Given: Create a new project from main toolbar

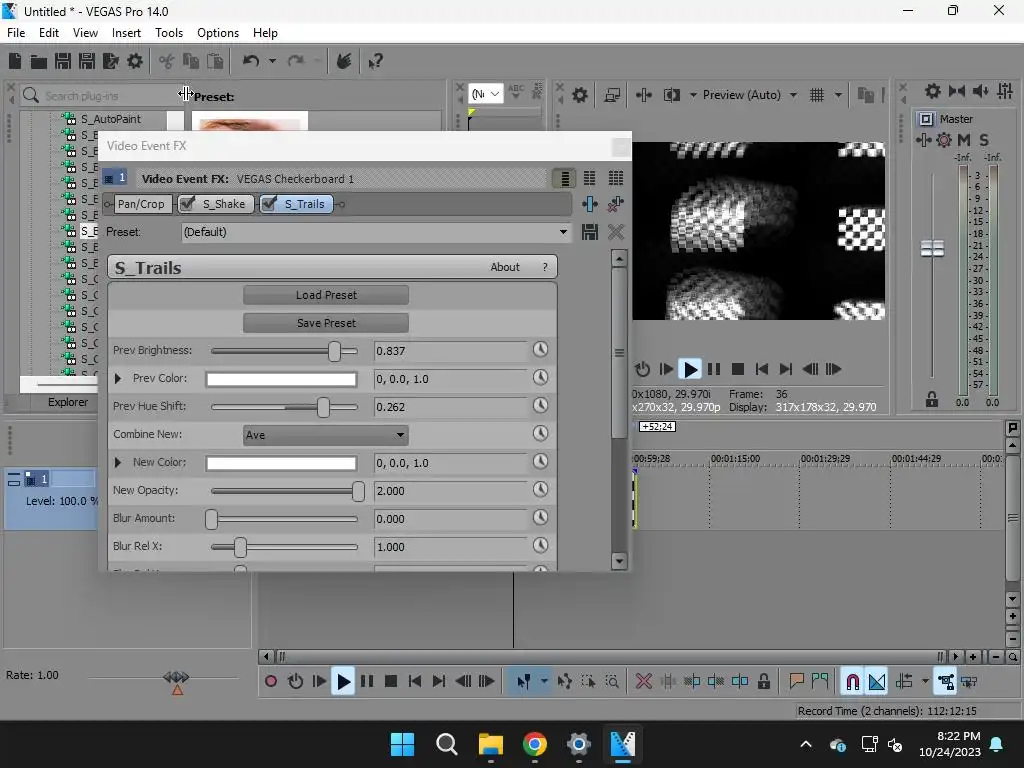Looking at the screenshot, I should [15, 61].
